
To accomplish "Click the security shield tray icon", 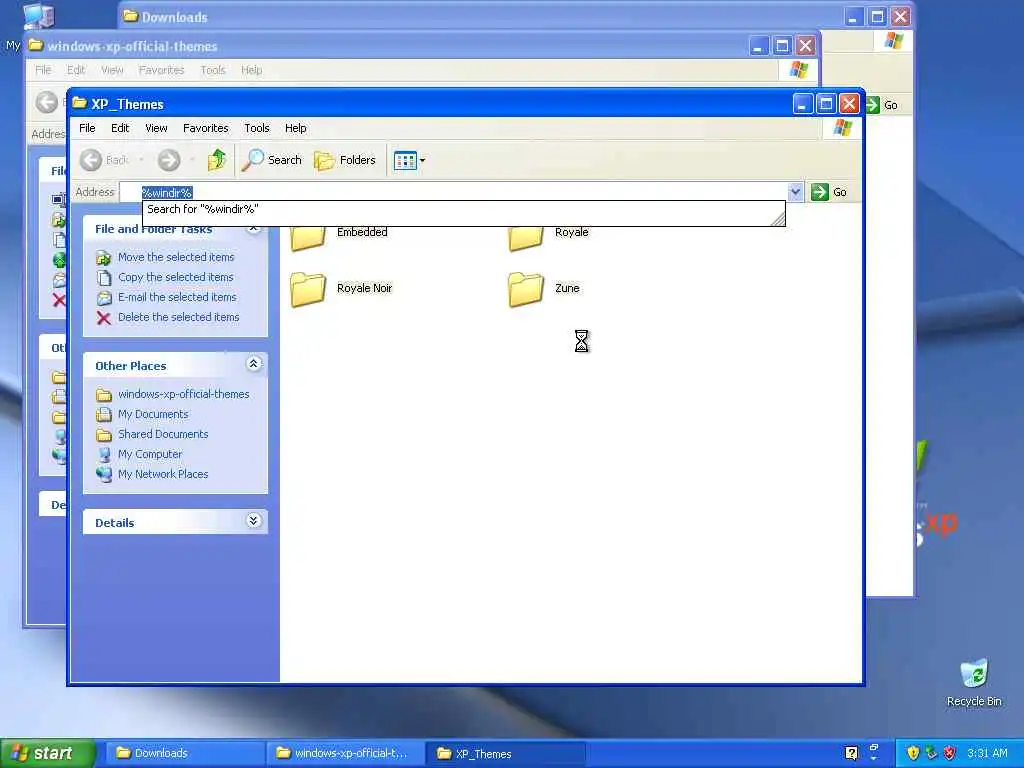I will click(x=913, y=753).
